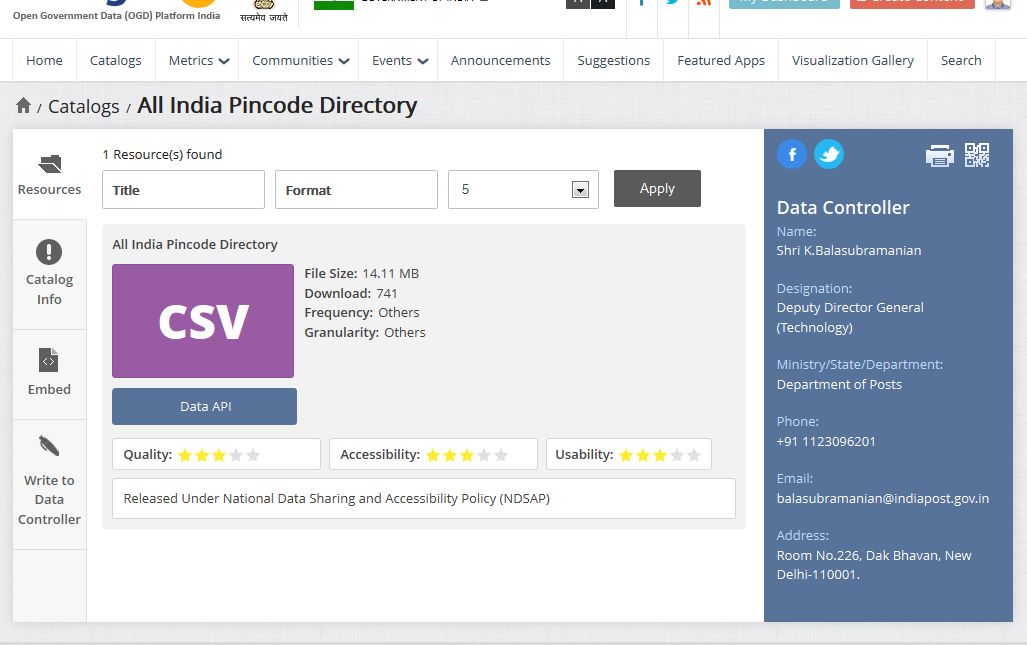Viewport: 1027px width, 645px height.
Task: Click the Format filter field
Action: click(356, 189)
